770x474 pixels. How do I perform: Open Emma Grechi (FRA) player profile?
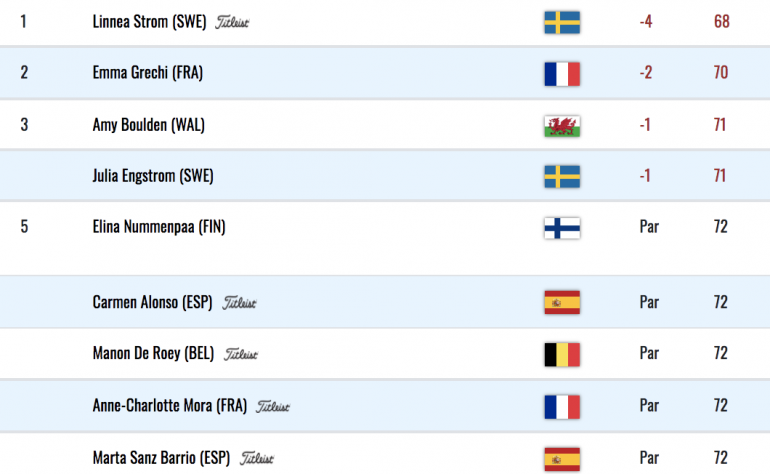click(147, 73)
